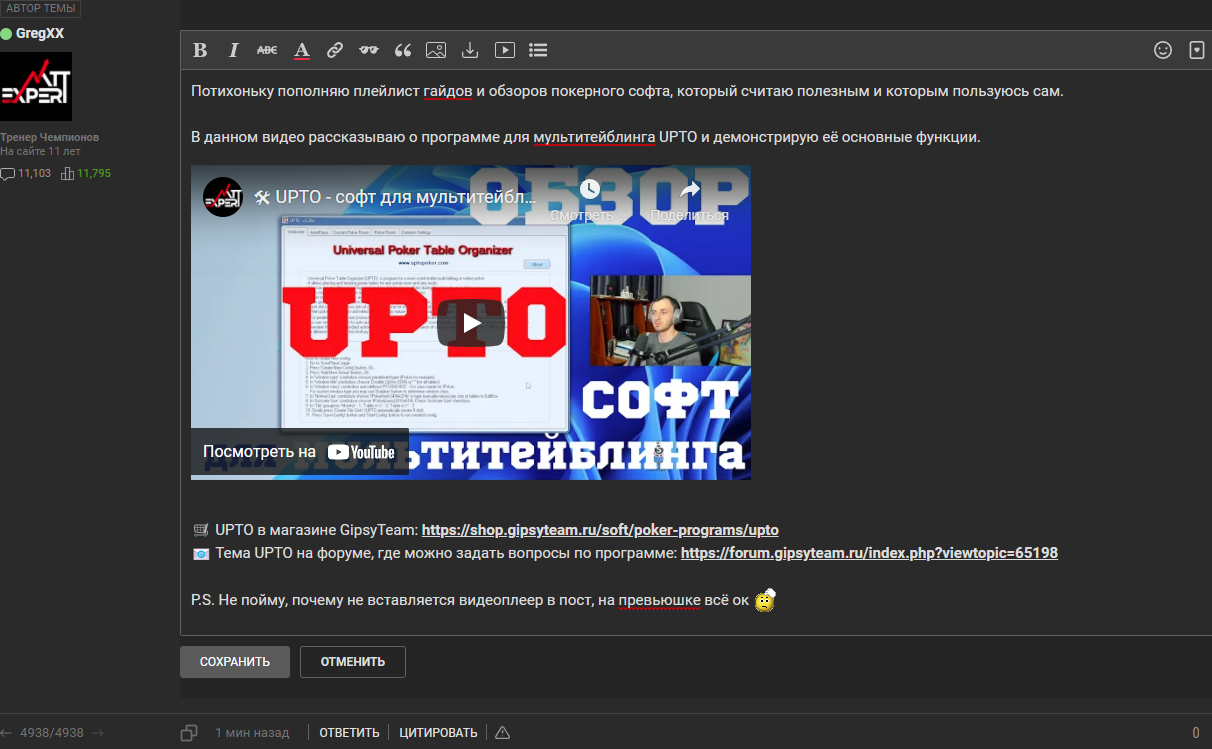1212x749 pixels.
Task: Click GregXX's MTT Expert avatar
Action: click(36, 87)
